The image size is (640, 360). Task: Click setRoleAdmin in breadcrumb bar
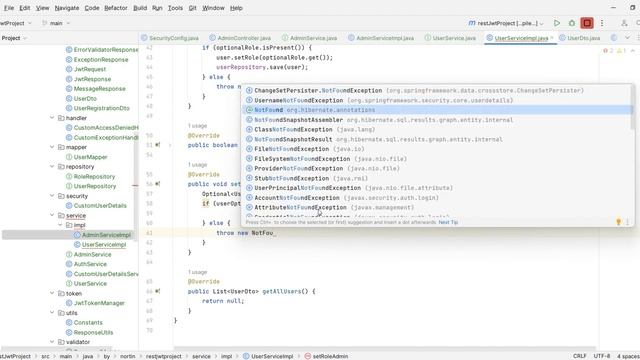coord(326,356)
